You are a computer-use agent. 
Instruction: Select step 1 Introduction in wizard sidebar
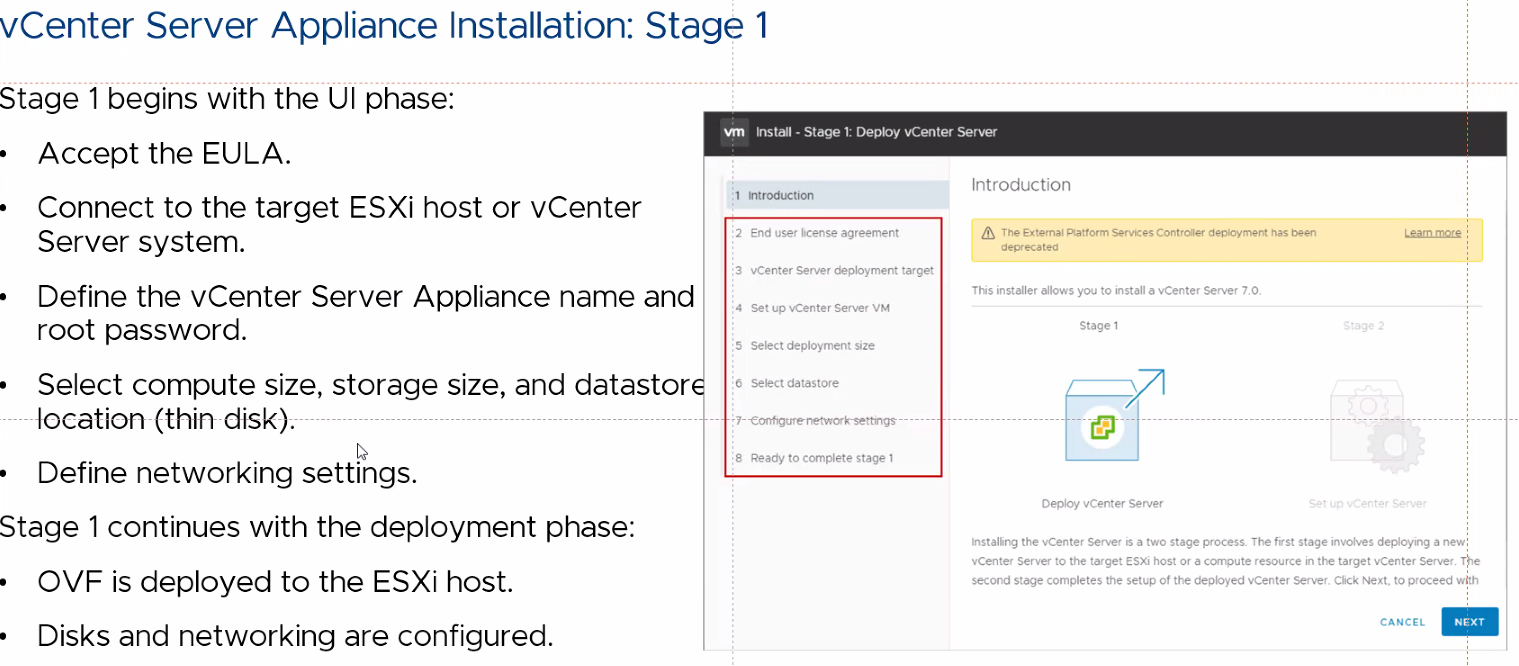point(838,195)
